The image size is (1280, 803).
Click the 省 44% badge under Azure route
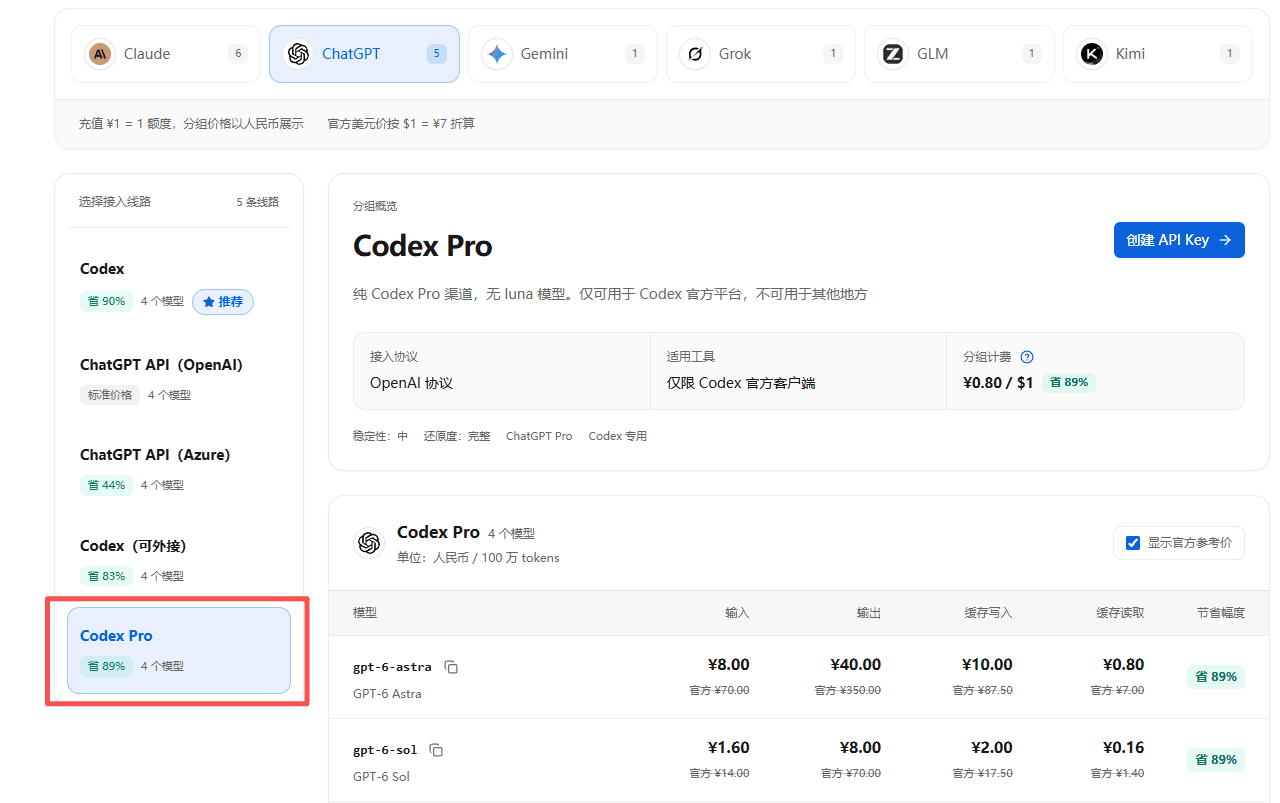[106, 485]
